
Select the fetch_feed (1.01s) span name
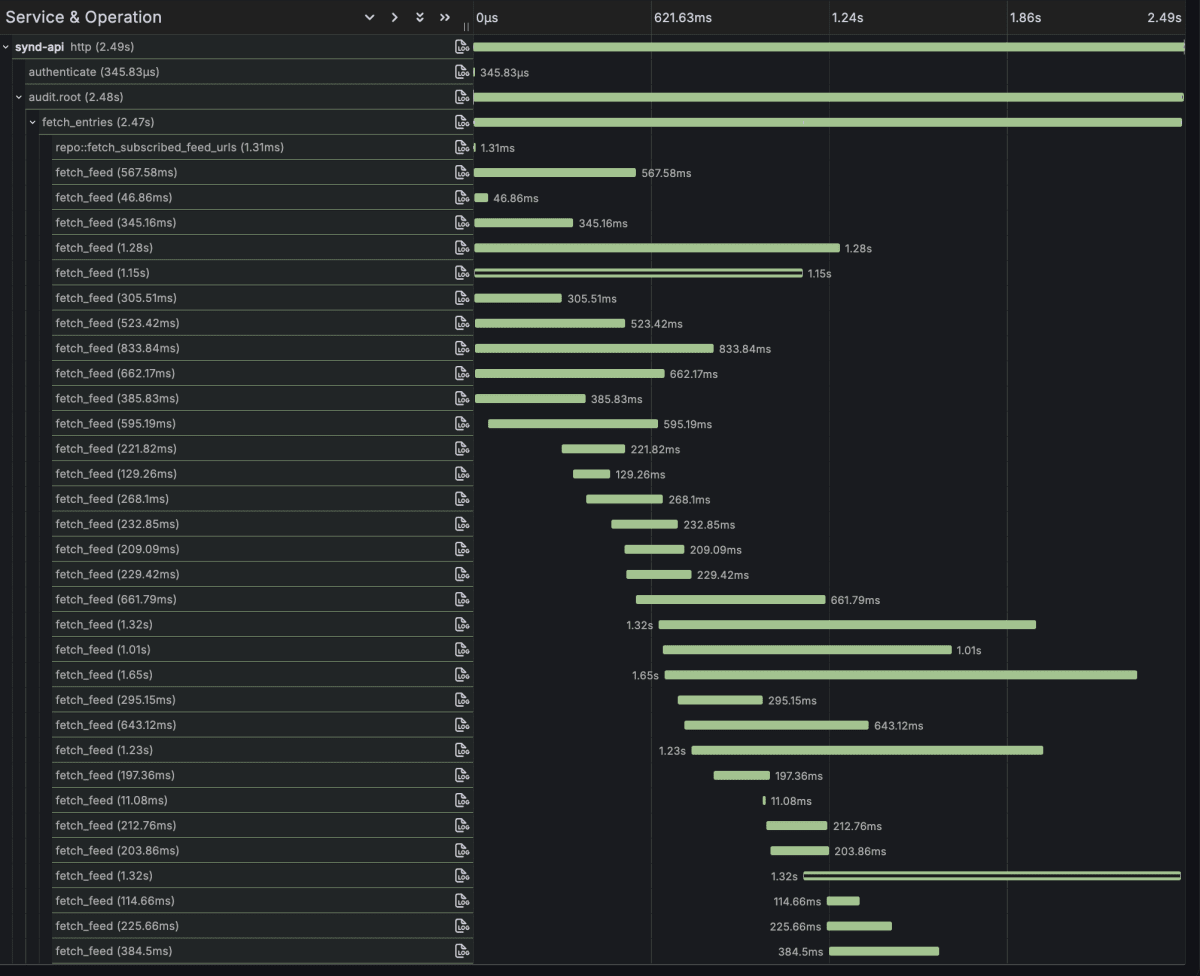coord(104,649)
